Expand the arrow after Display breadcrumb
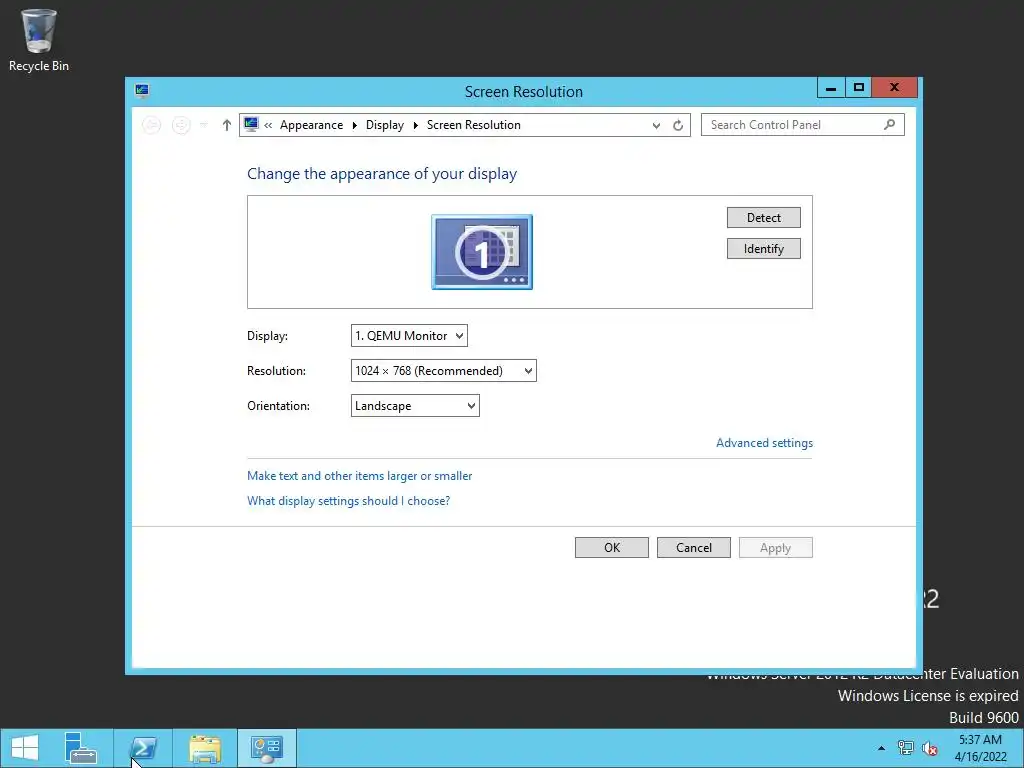 (x=415, y=125)
